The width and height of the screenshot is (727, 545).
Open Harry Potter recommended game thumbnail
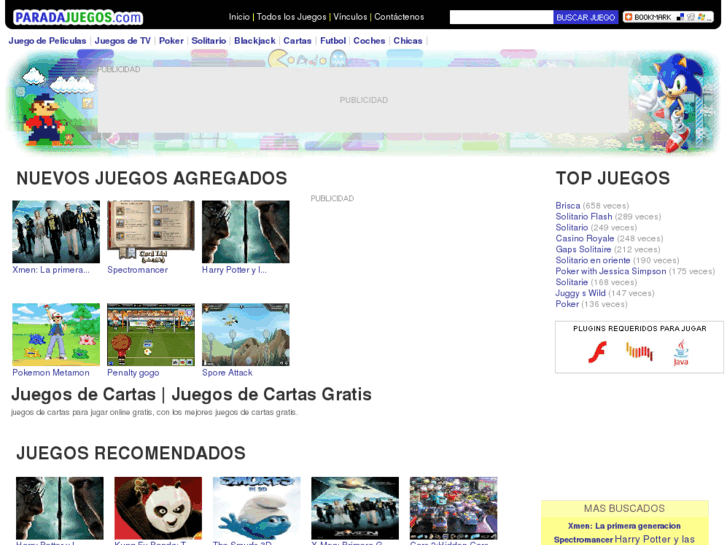coord(60,508)
